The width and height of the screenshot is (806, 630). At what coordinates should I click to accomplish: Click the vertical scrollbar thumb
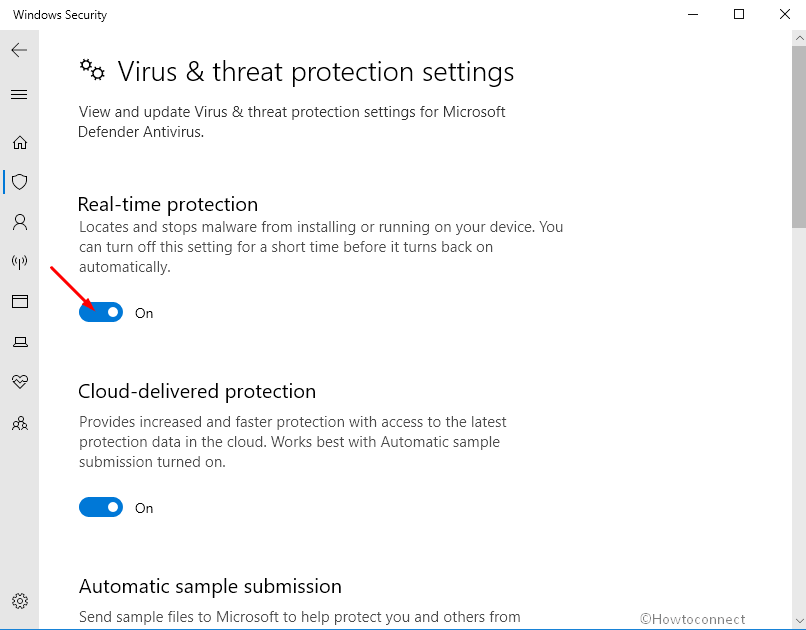tap(799, 136)
